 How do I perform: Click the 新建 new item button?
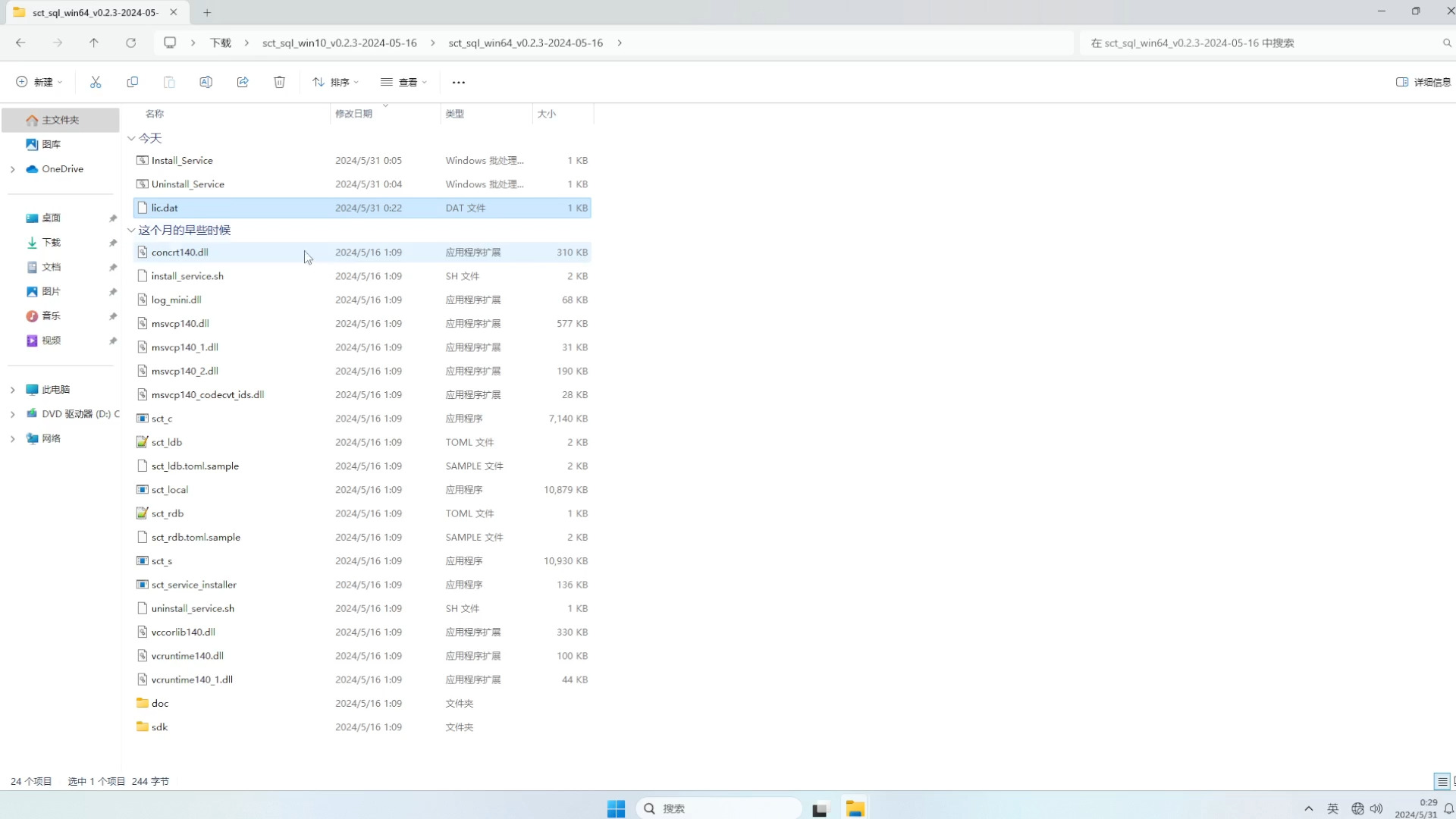[x=39, y=82]
